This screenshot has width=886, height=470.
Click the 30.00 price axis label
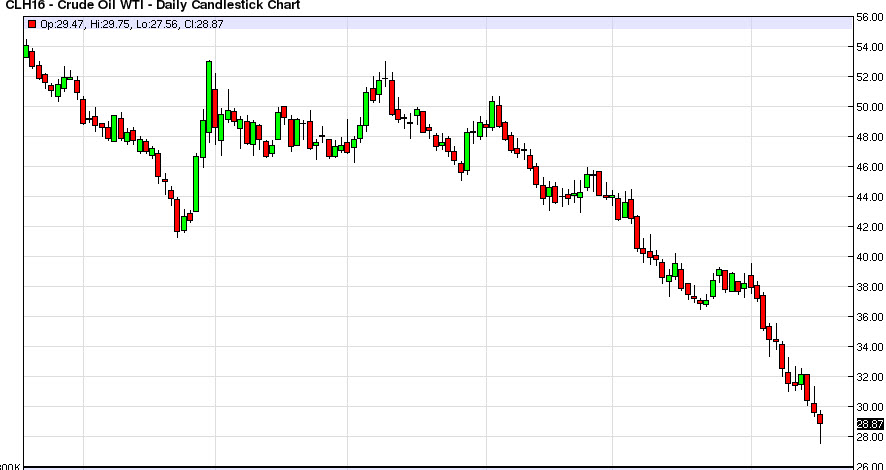point(870,407)
